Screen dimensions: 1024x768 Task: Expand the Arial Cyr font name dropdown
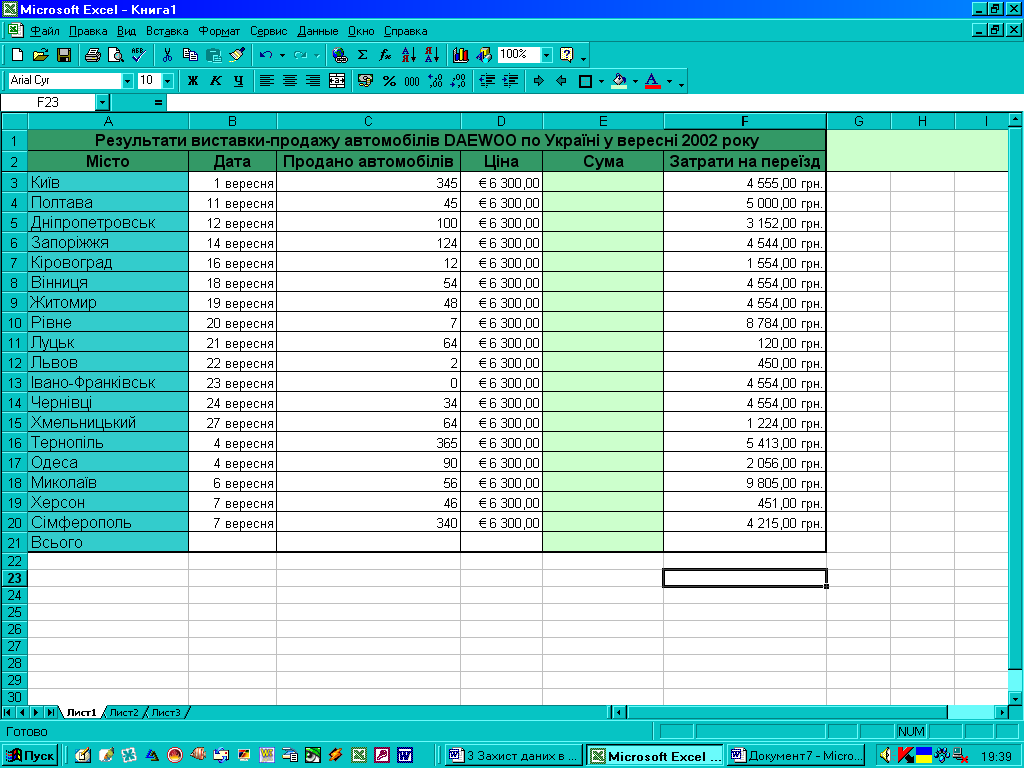127,81
